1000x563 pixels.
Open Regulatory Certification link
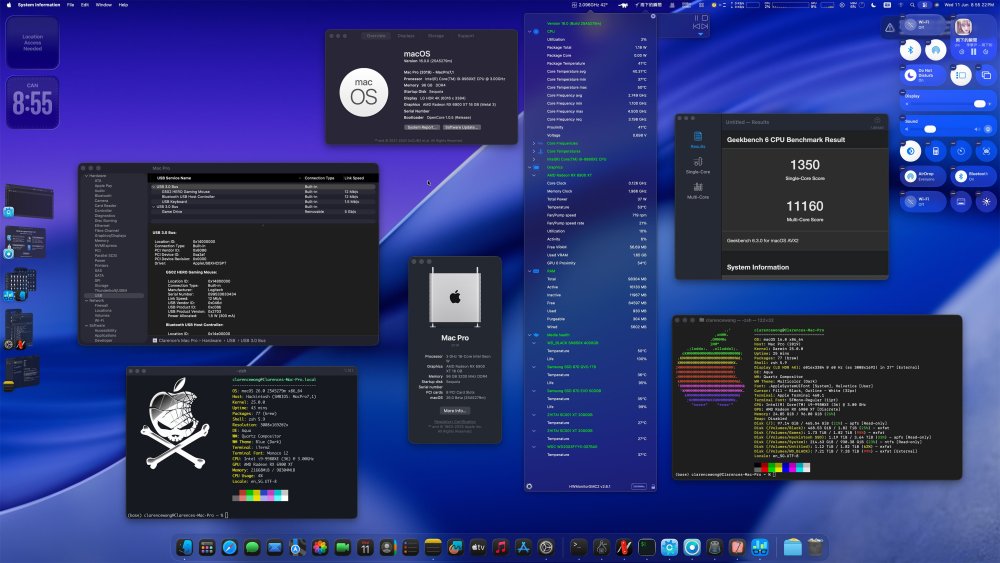(x=455, y=421)
